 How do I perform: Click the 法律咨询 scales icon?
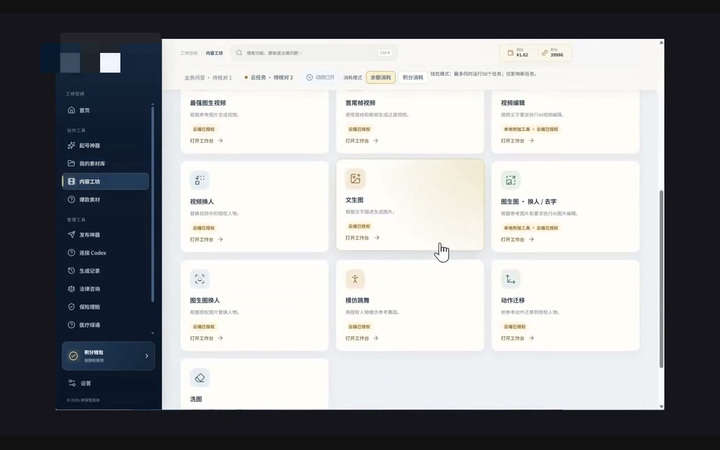pyautogui.click(x=71, y=289)
